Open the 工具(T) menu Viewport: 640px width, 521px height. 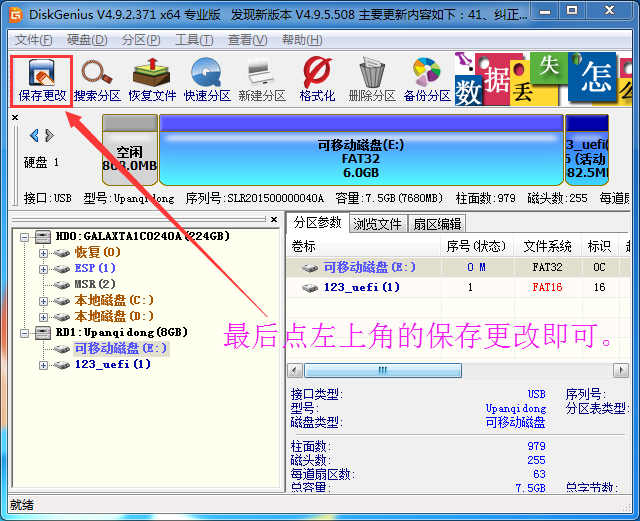point(194,40)
